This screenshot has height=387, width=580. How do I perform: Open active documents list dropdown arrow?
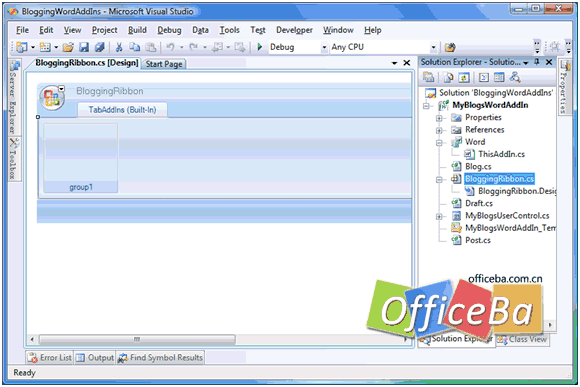pos(394,63)
